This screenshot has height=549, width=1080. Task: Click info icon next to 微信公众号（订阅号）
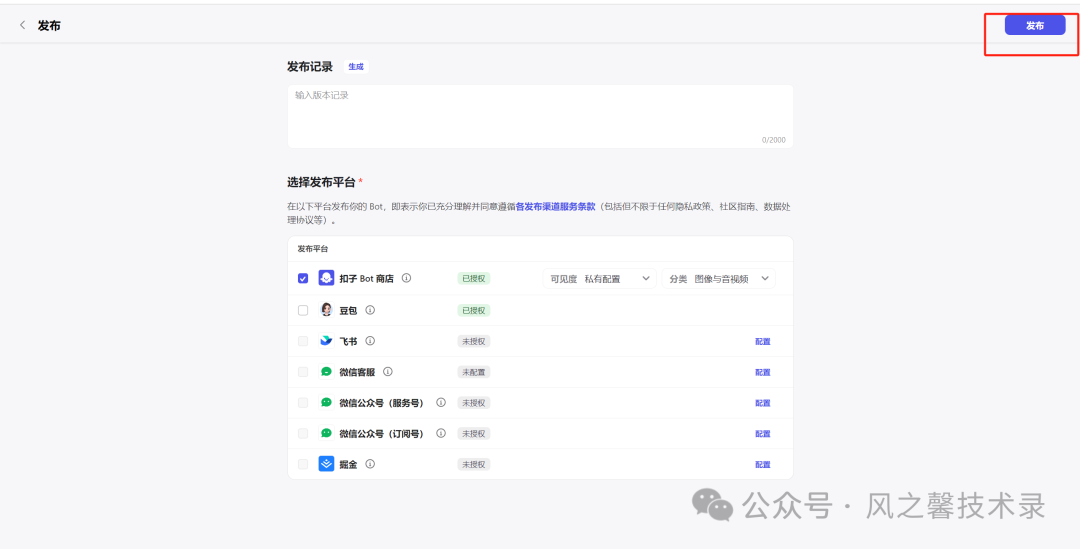(x=441, y=433)
